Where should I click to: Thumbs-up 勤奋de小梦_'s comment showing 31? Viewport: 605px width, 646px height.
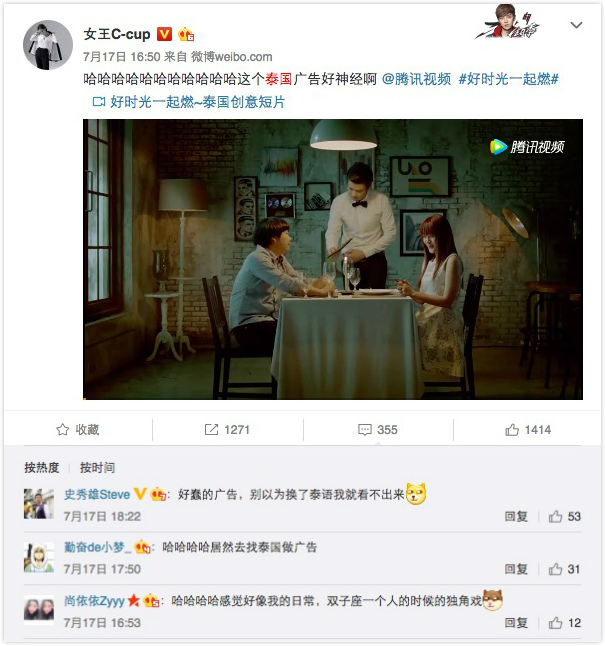coord(564,569)
